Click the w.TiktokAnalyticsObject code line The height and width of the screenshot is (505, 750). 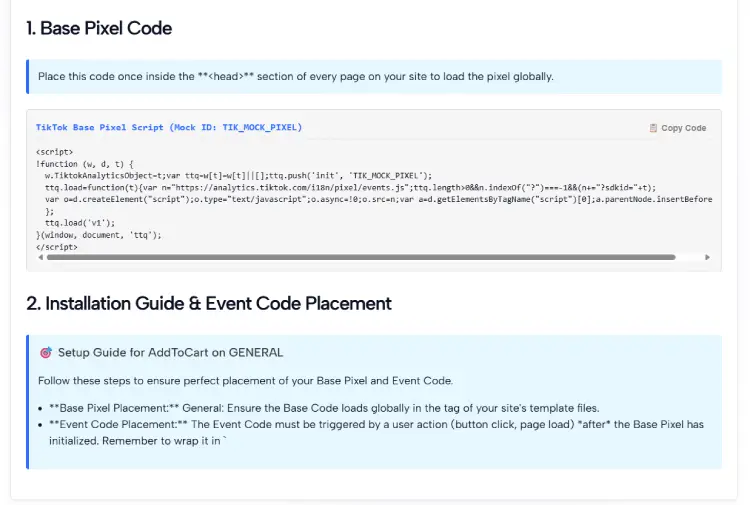(x=238, y=176)
